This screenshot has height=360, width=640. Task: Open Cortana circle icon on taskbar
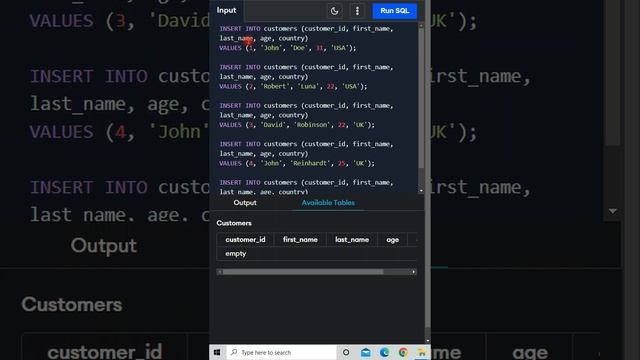[x=346, y=352]
